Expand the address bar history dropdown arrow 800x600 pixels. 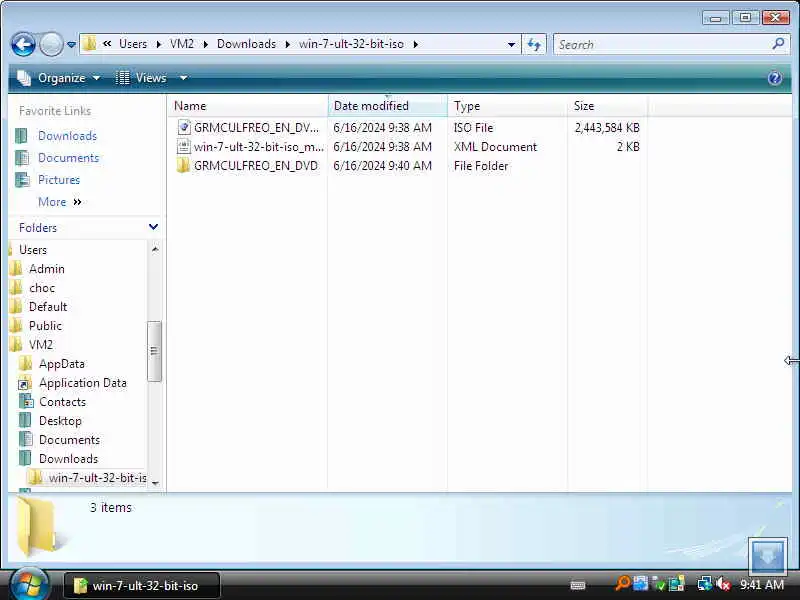511,44
